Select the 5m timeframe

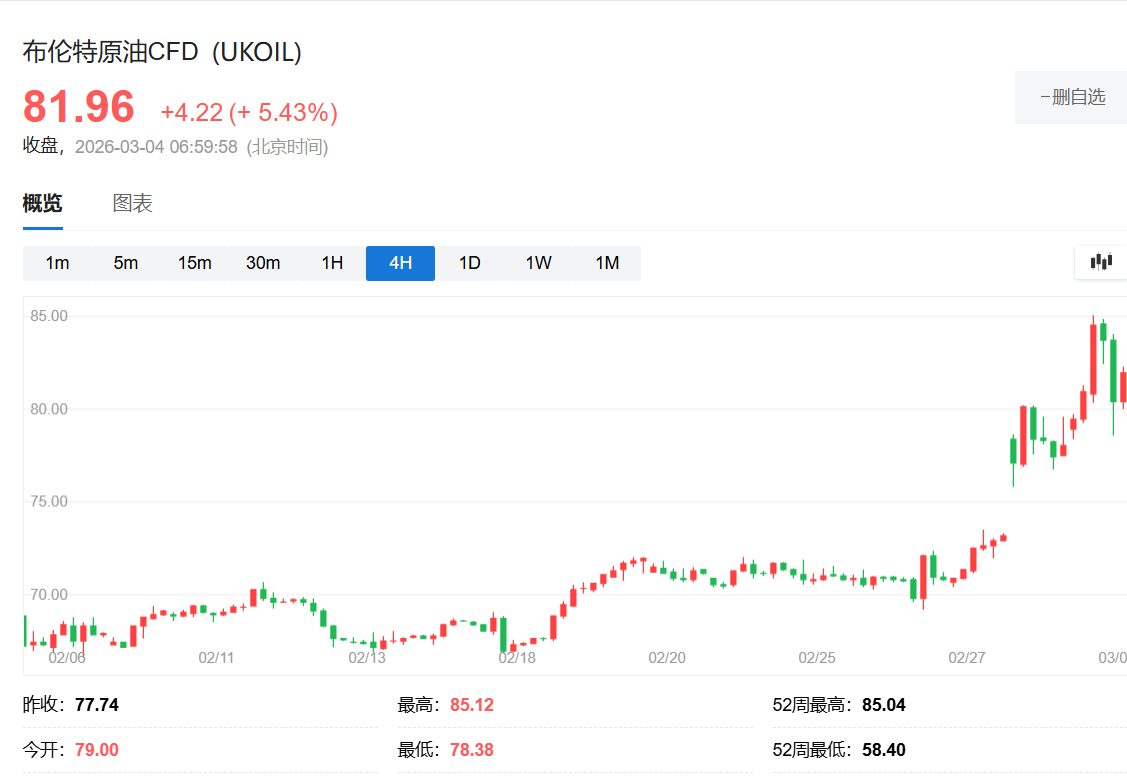[126, 263]
